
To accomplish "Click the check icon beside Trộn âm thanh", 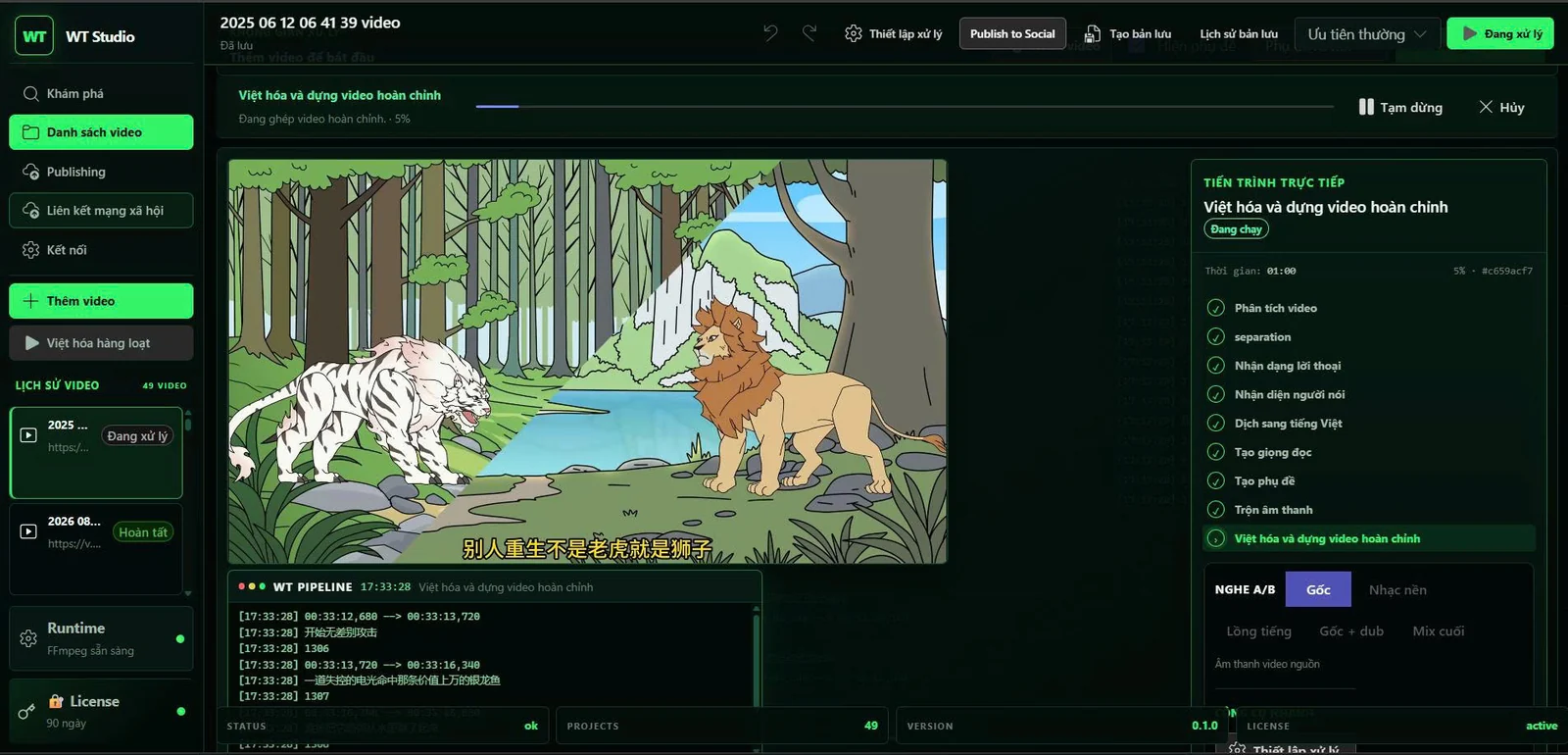I will 1216,510.
